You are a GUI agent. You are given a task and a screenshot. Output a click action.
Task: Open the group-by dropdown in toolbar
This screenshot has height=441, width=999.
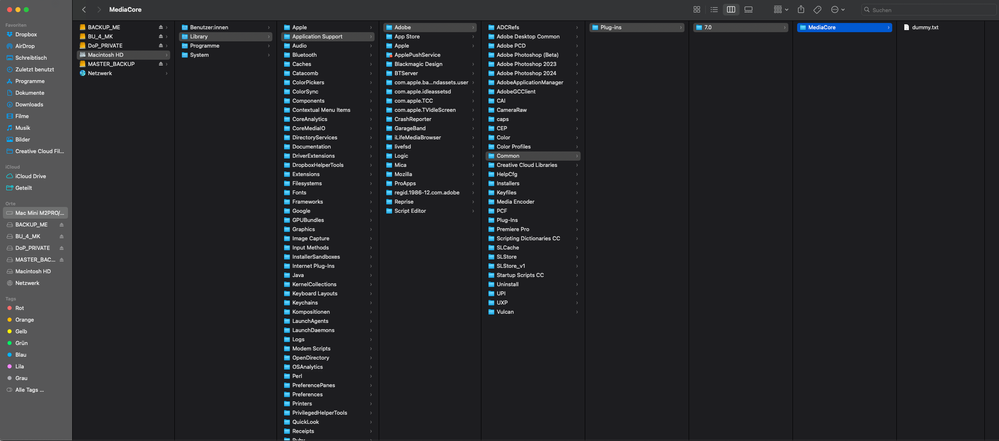[x=781, y=10]
